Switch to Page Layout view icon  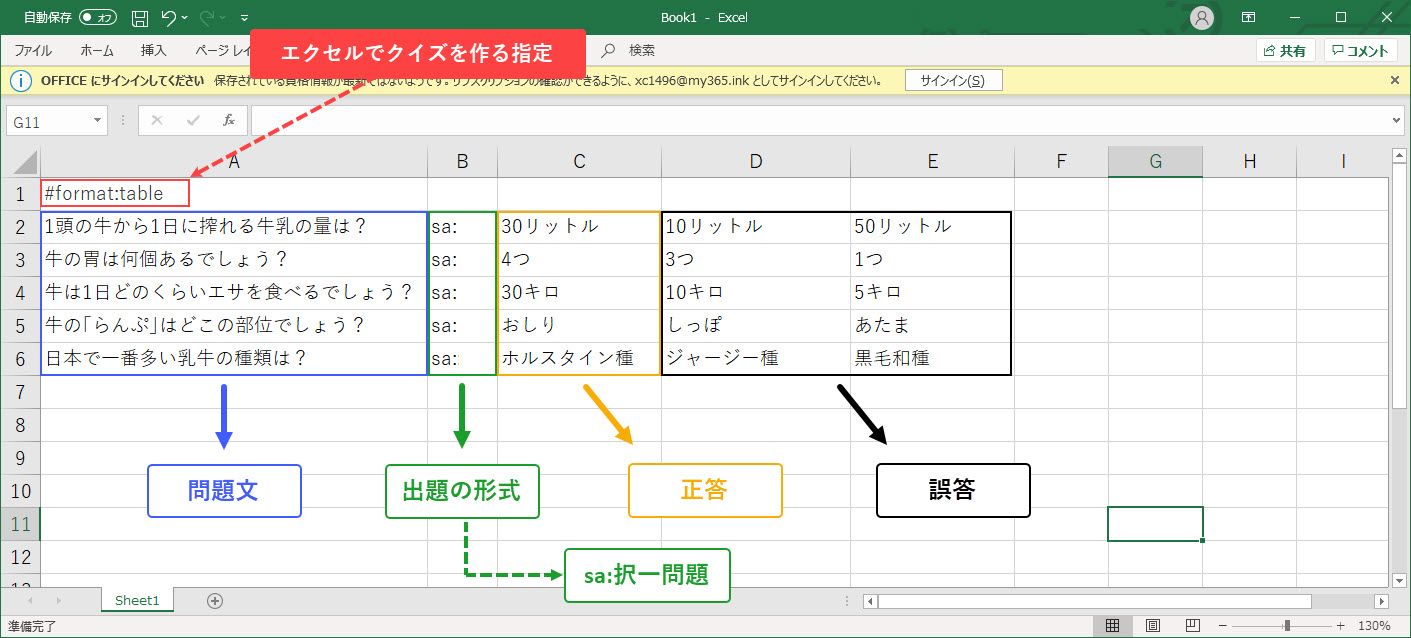pyautogui.click(x=1151, y=626)
